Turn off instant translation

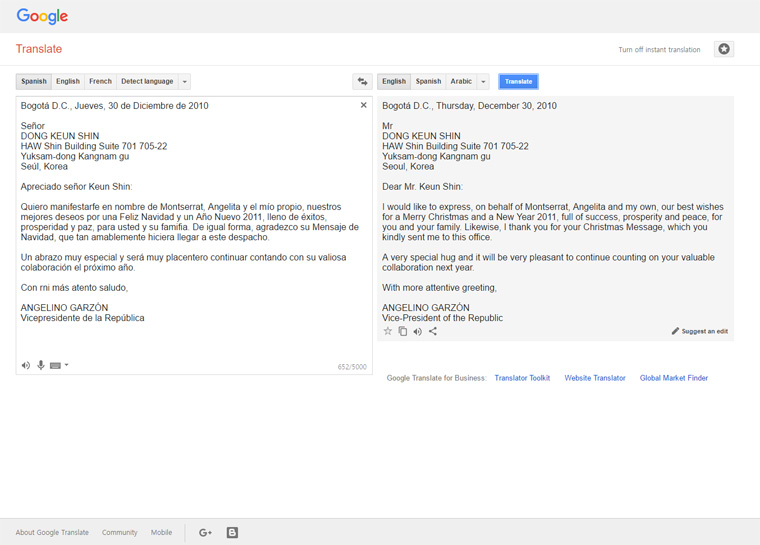[659, 49]
